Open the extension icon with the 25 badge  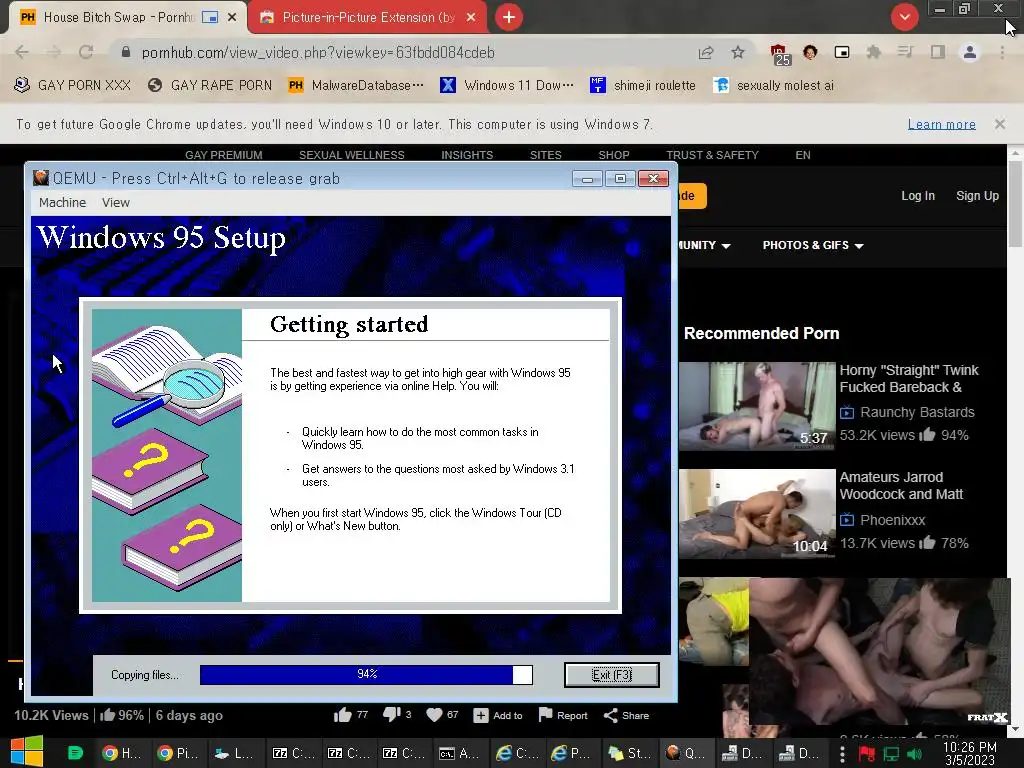pos(780,54)
